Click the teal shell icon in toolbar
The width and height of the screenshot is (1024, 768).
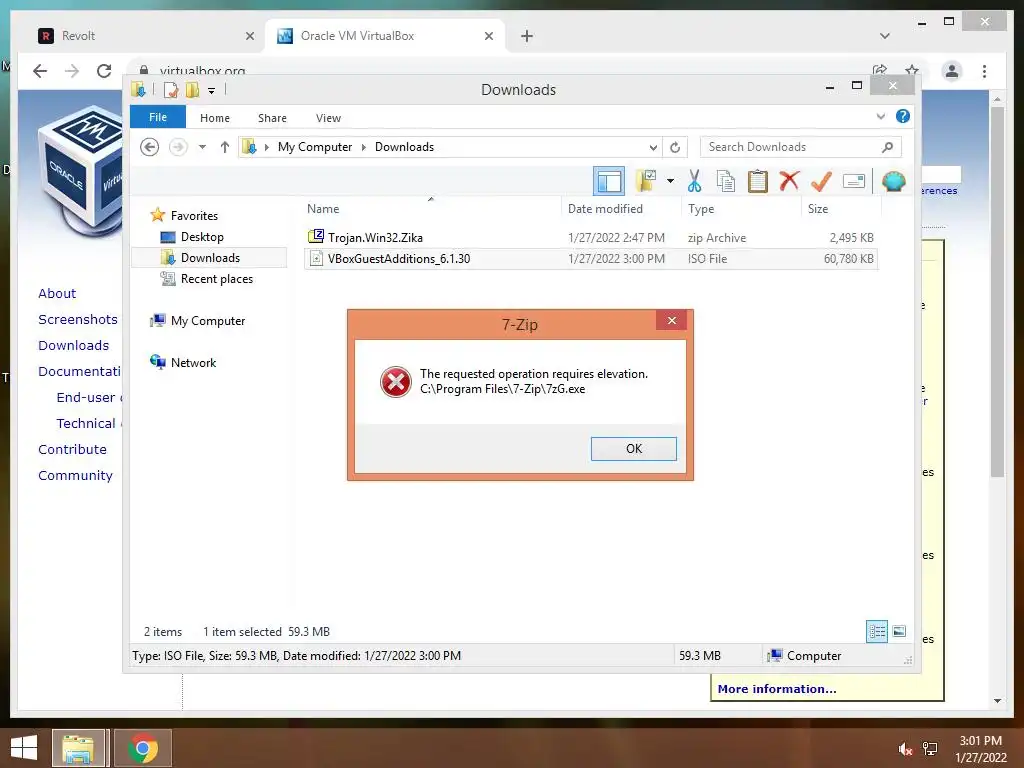pos(893,181)
